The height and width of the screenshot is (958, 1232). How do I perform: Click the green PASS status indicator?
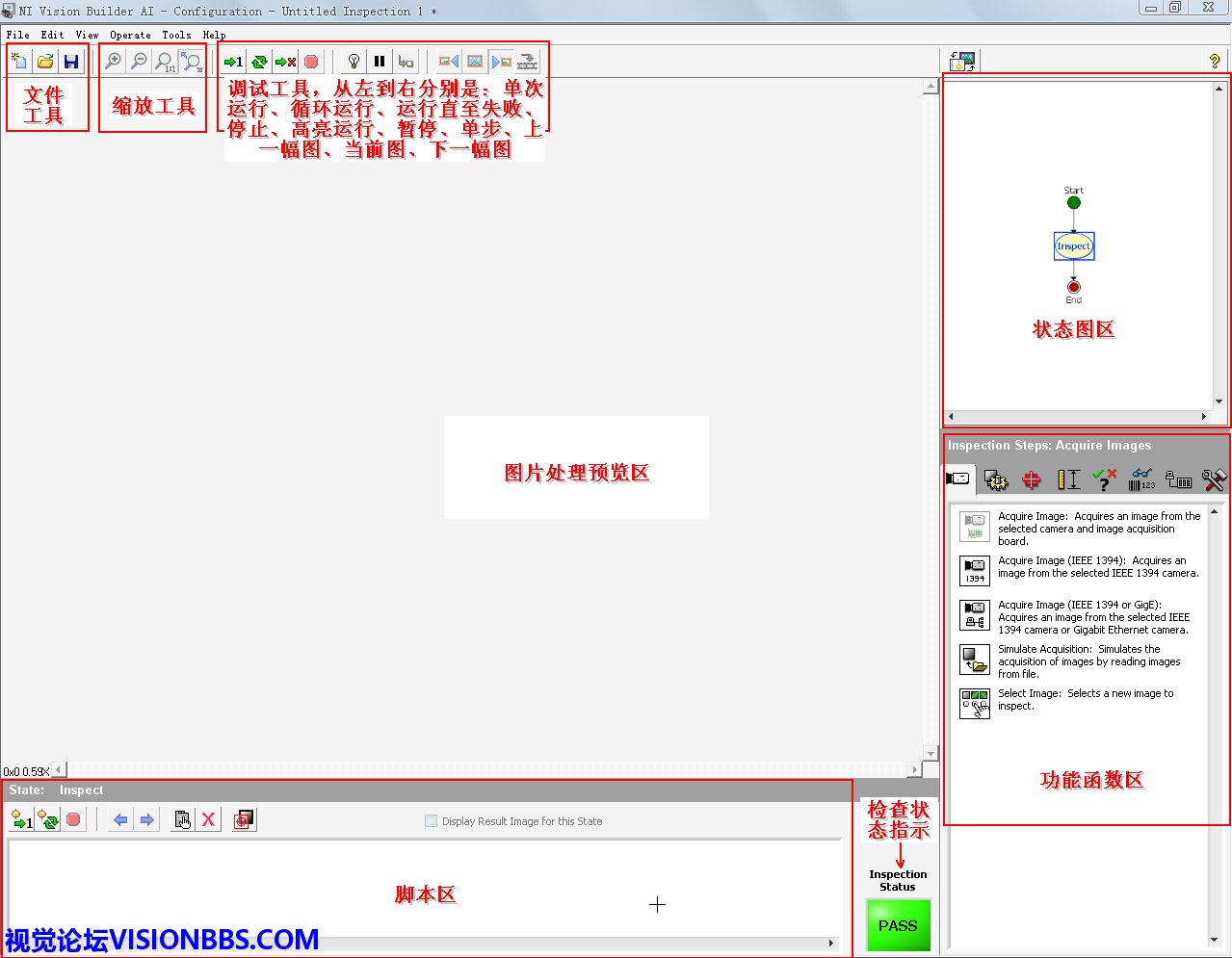(x=898, y=925)
